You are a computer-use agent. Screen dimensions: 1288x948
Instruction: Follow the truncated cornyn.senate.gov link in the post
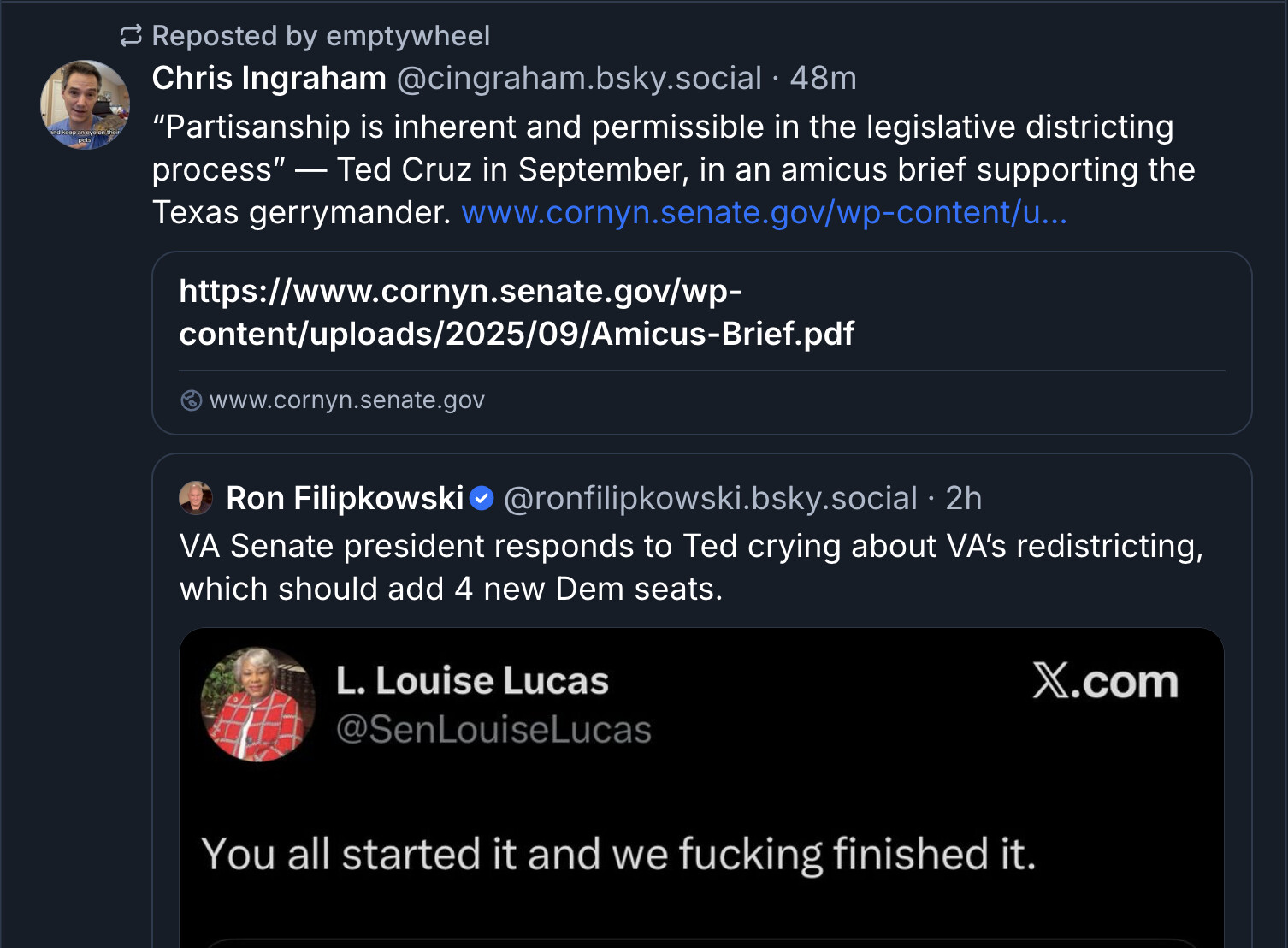[x=764, y=212]
